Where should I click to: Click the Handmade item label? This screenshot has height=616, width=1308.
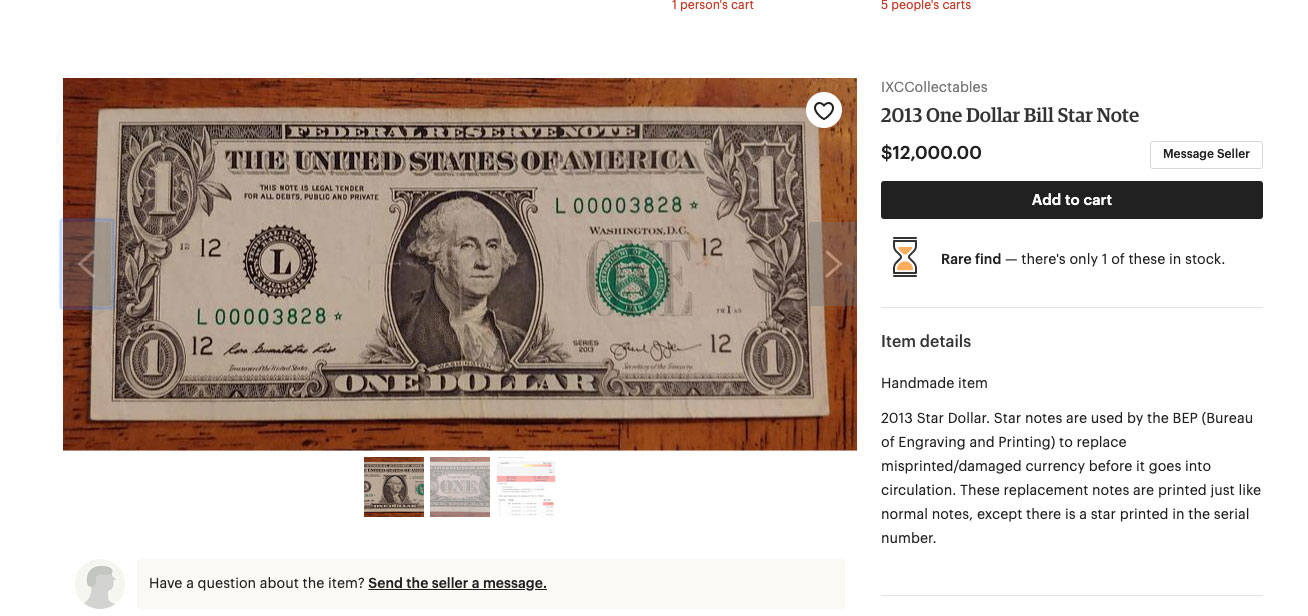coord(934,383)
